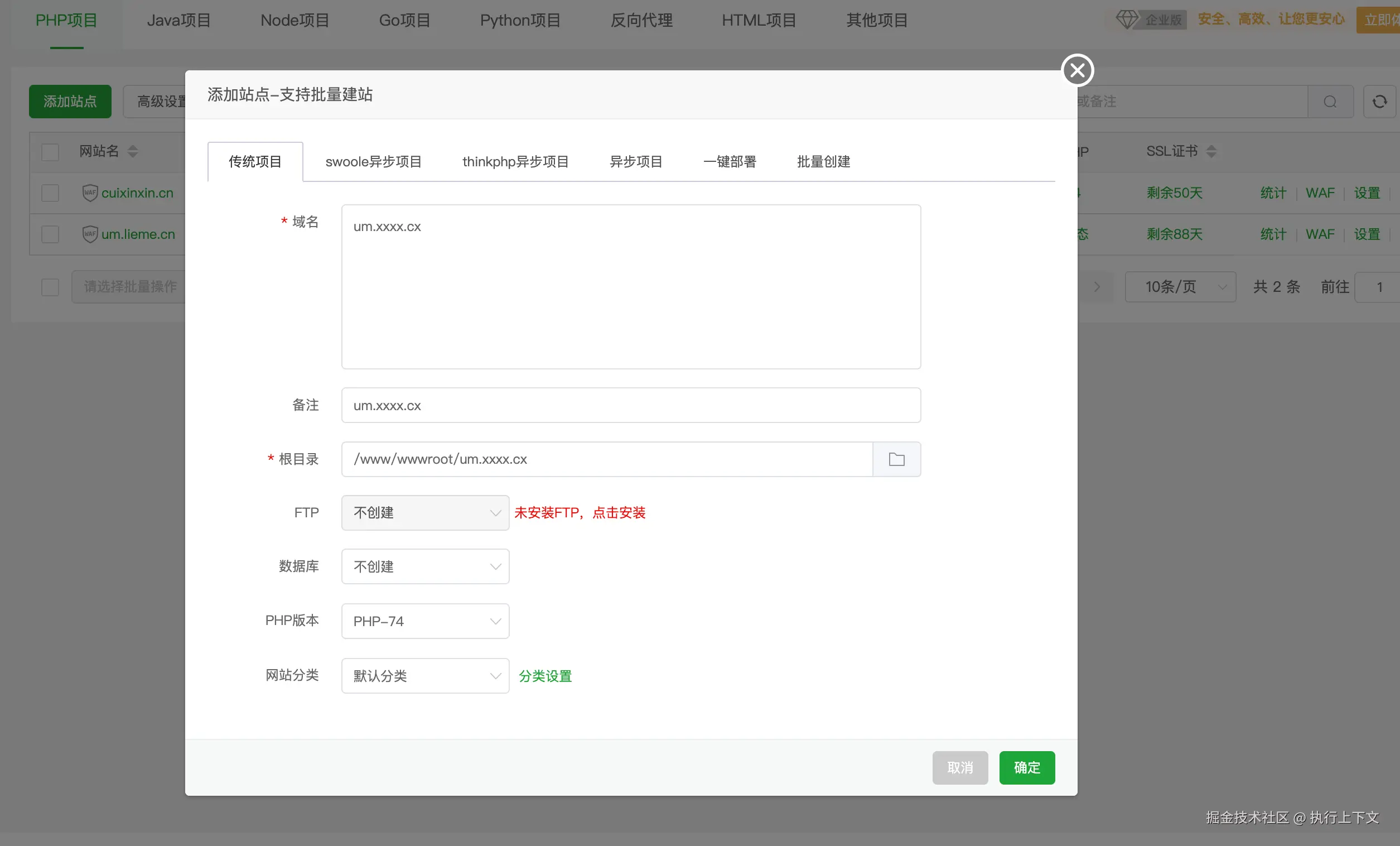Open the FTP 不创建 dropdown
This screenshot has width=1400, height=846.
coord(424,512)
